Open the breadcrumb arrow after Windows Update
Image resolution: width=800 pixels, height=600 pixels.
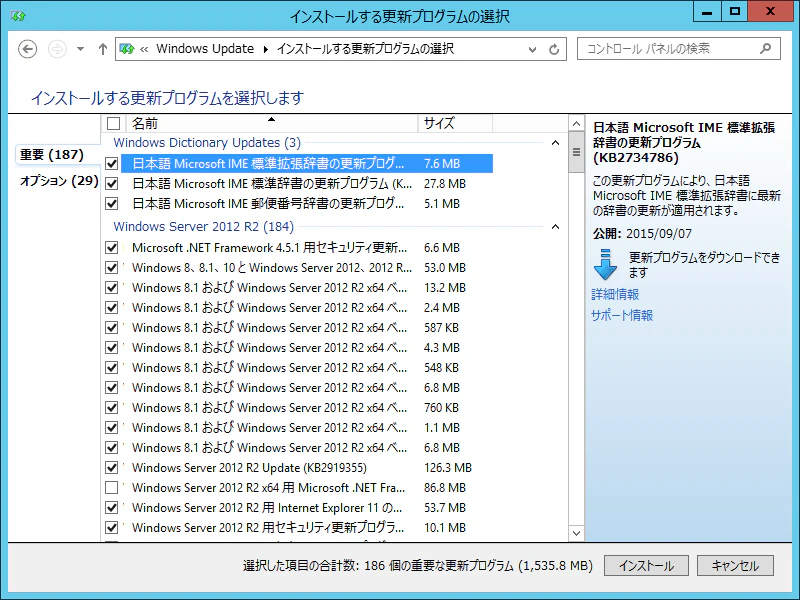[x=265, y=49]
